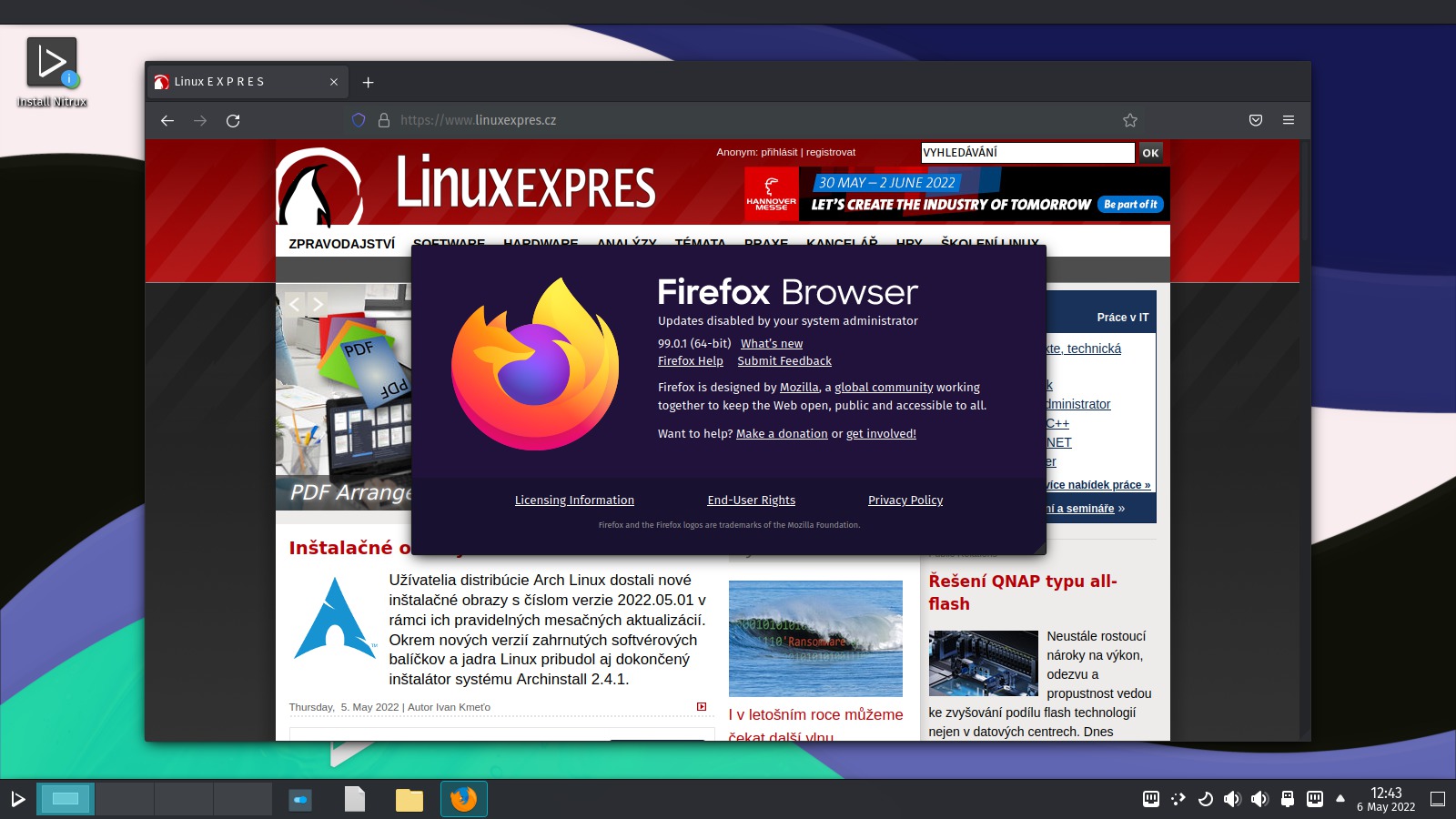Switch to third virtual desktop
Viewport: 1456px width, 819px height.
pos(184,799)
